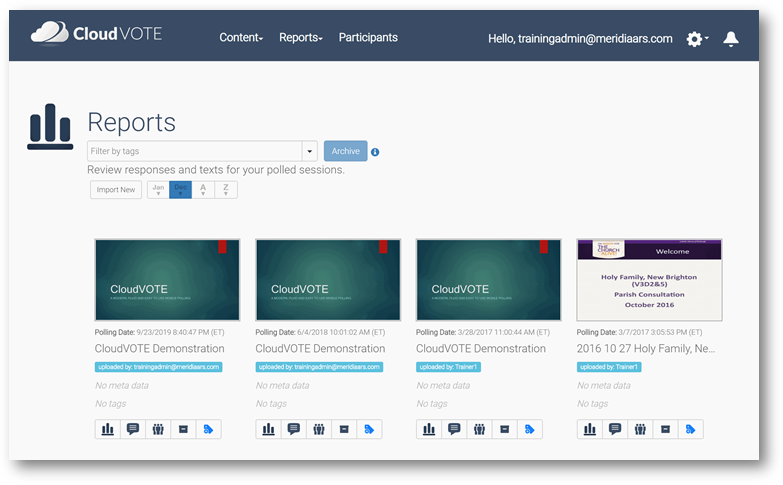Click blue tag icon on 3/28/2017 session

pos(529,429)
